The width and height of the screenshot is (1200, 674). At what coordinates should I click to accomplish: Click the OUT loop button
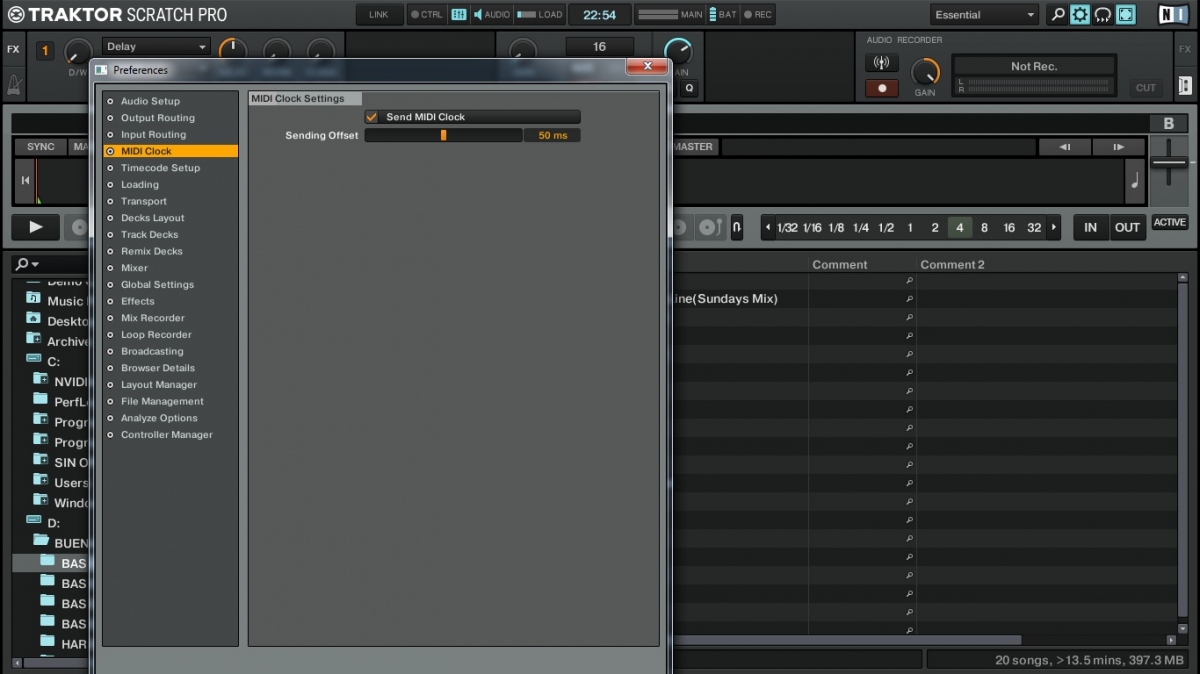tap(1127, 227)
